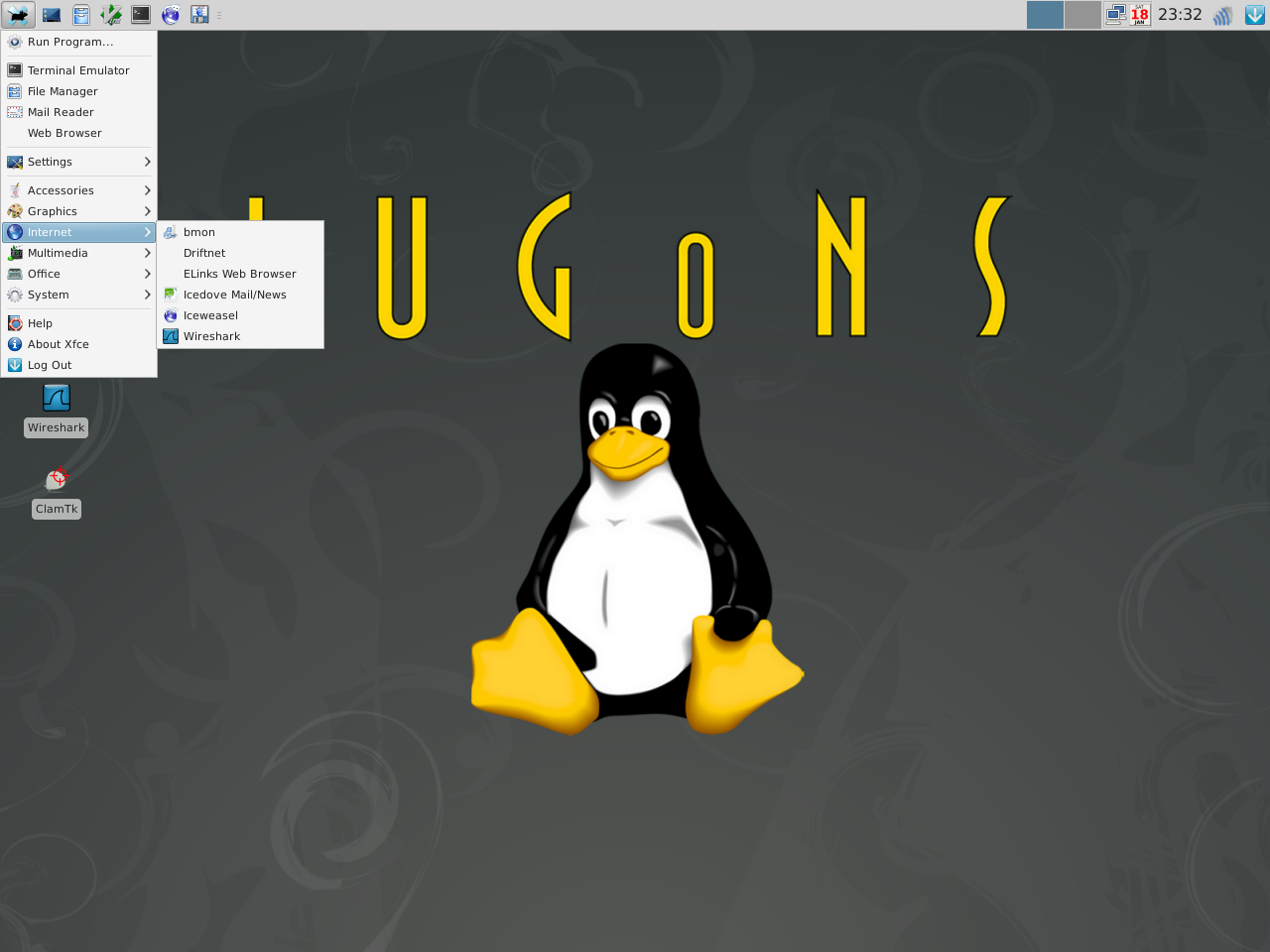Click the Wireshark fin icon in submenu
Screen dimensions: 1270x952
click(x=171, y=336)
